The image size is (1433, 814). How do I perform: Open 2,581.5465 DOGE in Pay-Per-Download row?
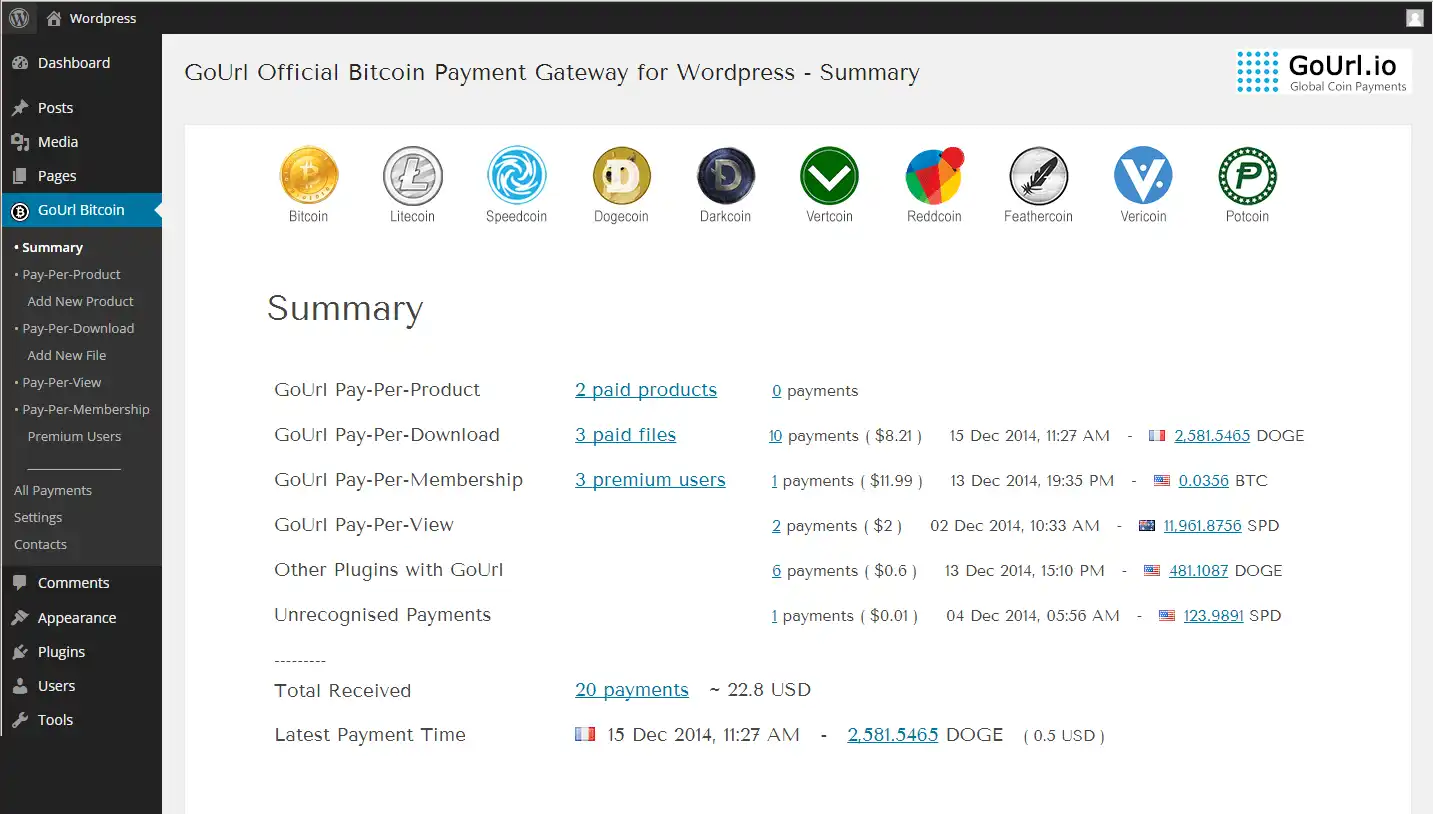tap(1212, 436)
